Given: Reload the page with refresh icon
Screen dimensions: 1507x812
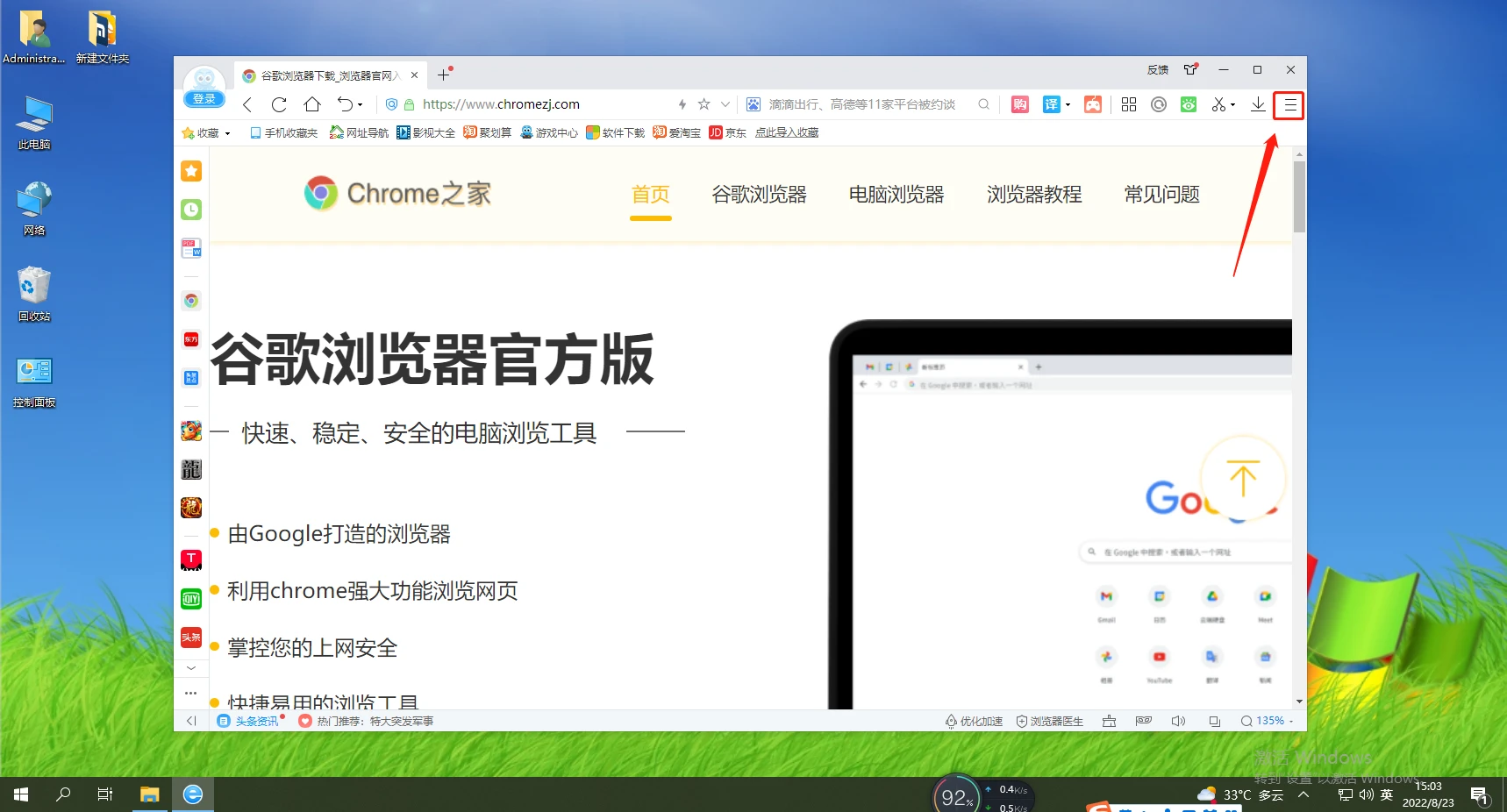Looking at the screenshot, I should pyautogui.click(x=279, y=104).
